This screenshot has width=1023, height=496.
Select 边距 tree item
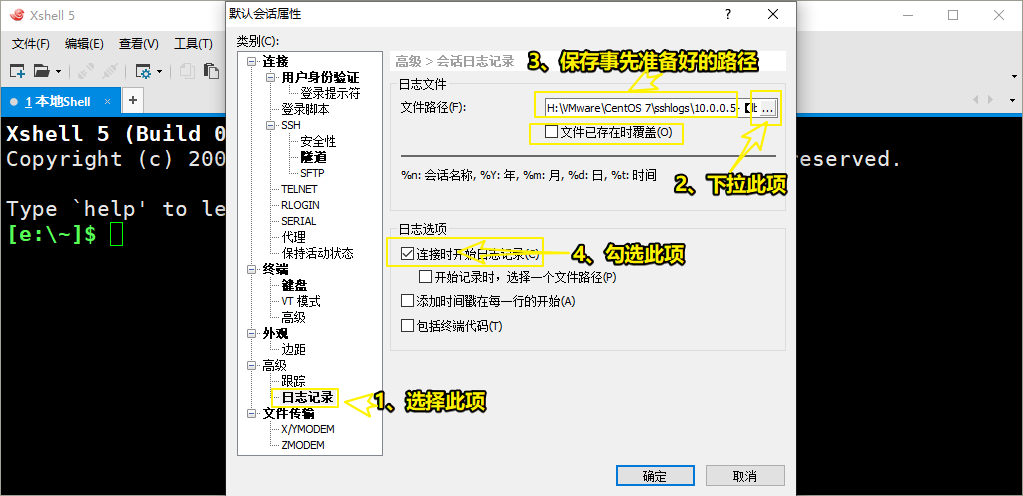point(293,349)
